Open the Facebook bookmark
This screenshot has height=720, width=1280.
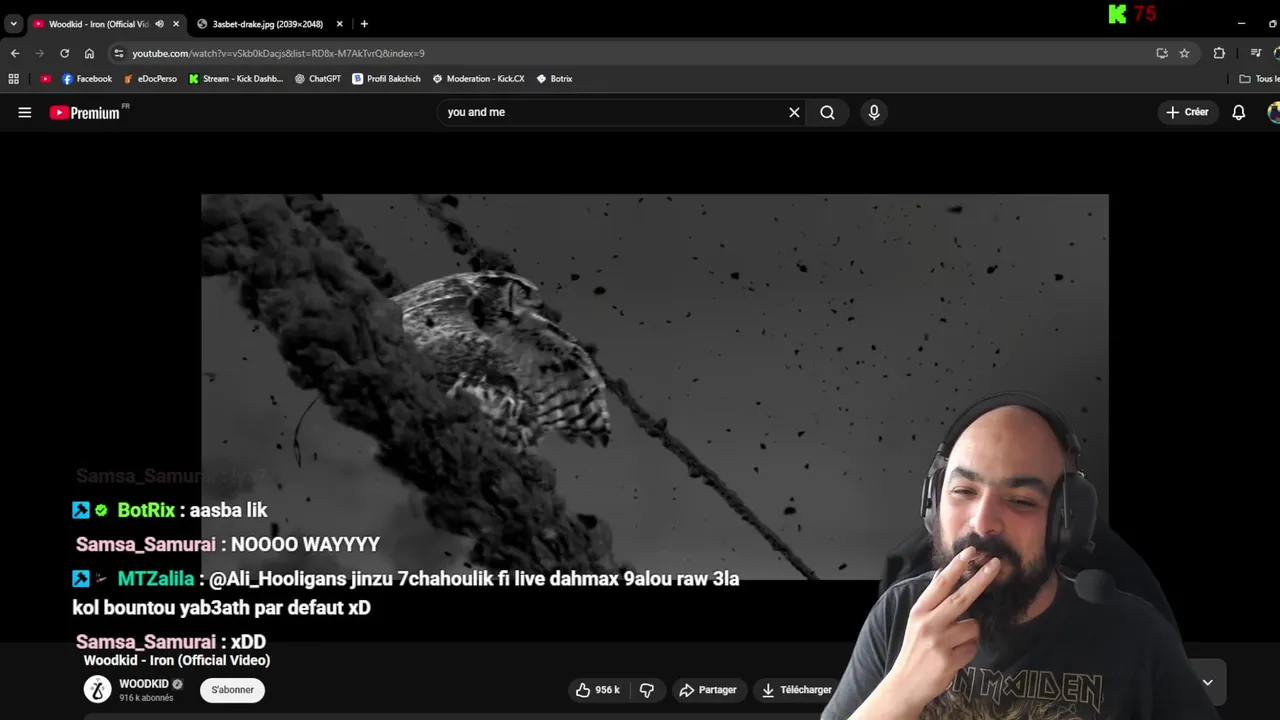(x=87, y=79)
